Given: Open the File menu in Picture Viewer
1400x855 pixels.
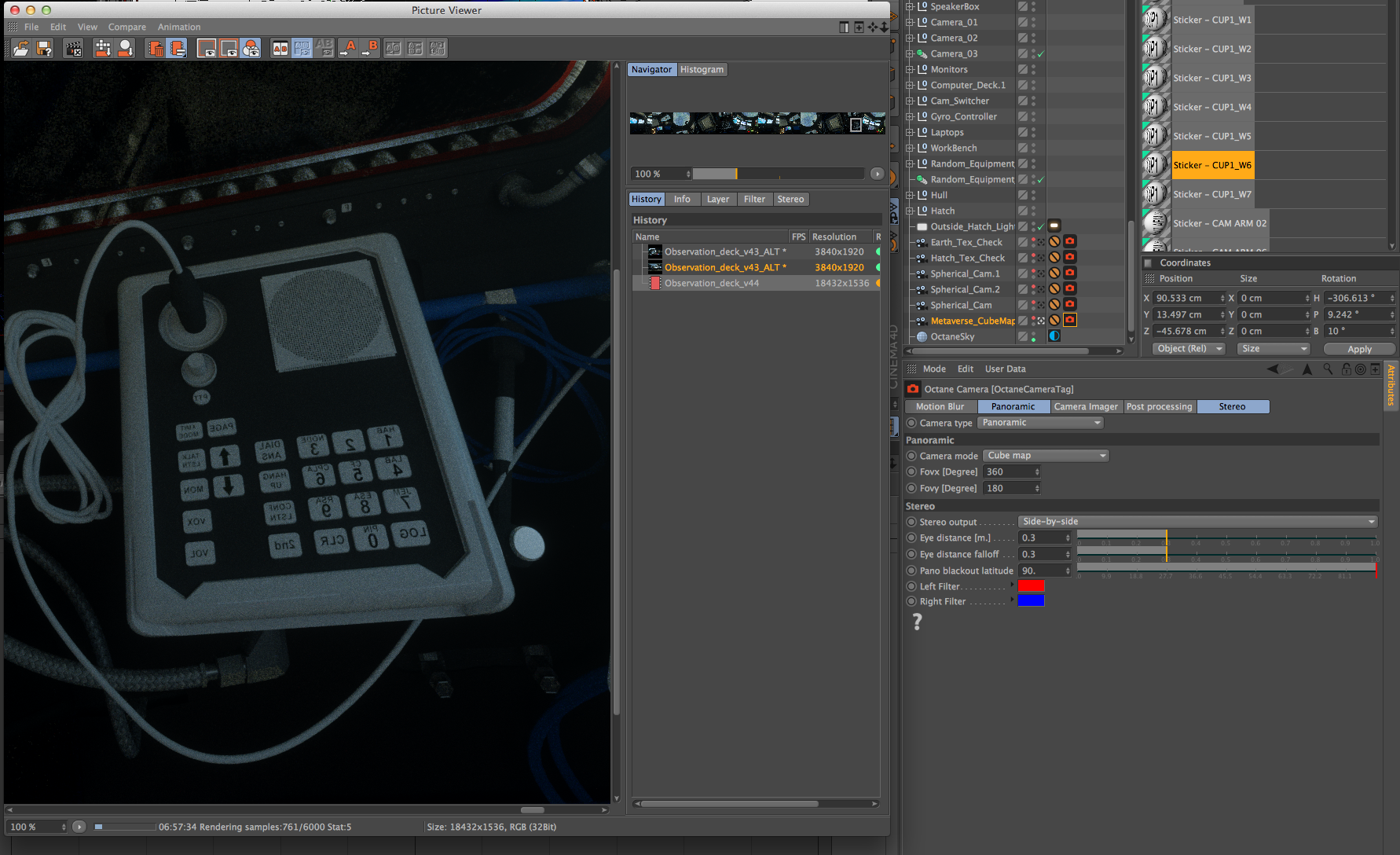Looking at the screenshot, I should tap(31, 27).
